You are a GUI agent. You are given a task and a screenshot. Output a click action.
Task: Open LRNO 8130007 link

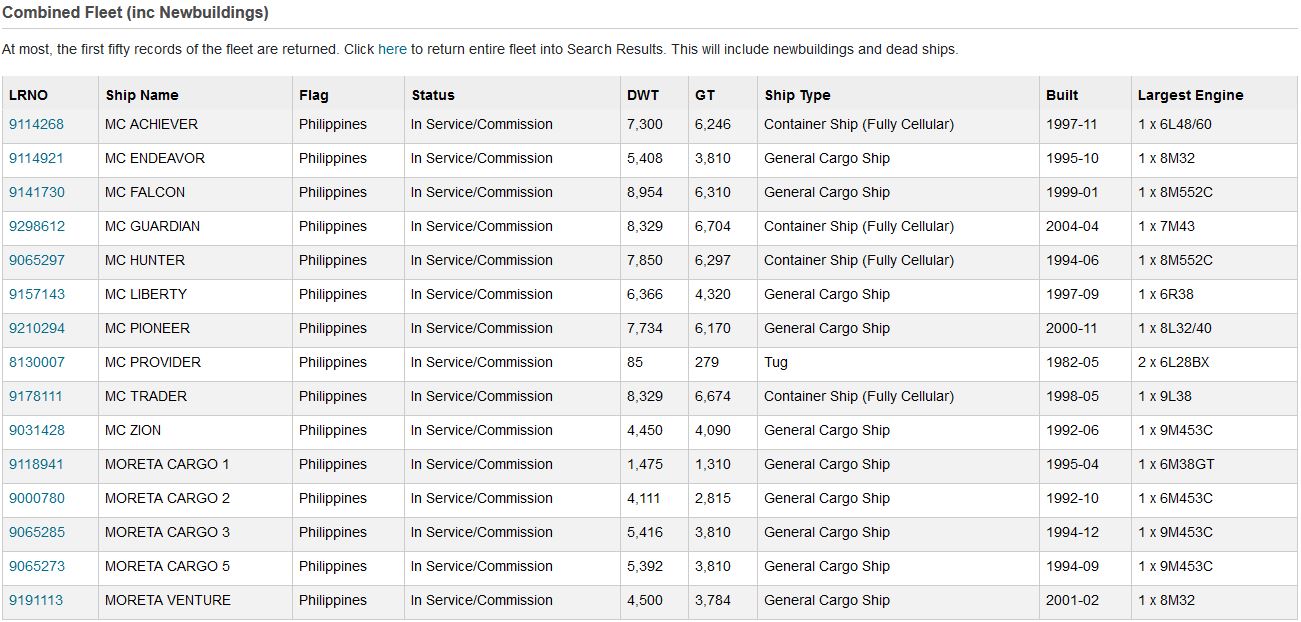pyautogui.click(x=36, y=362)
